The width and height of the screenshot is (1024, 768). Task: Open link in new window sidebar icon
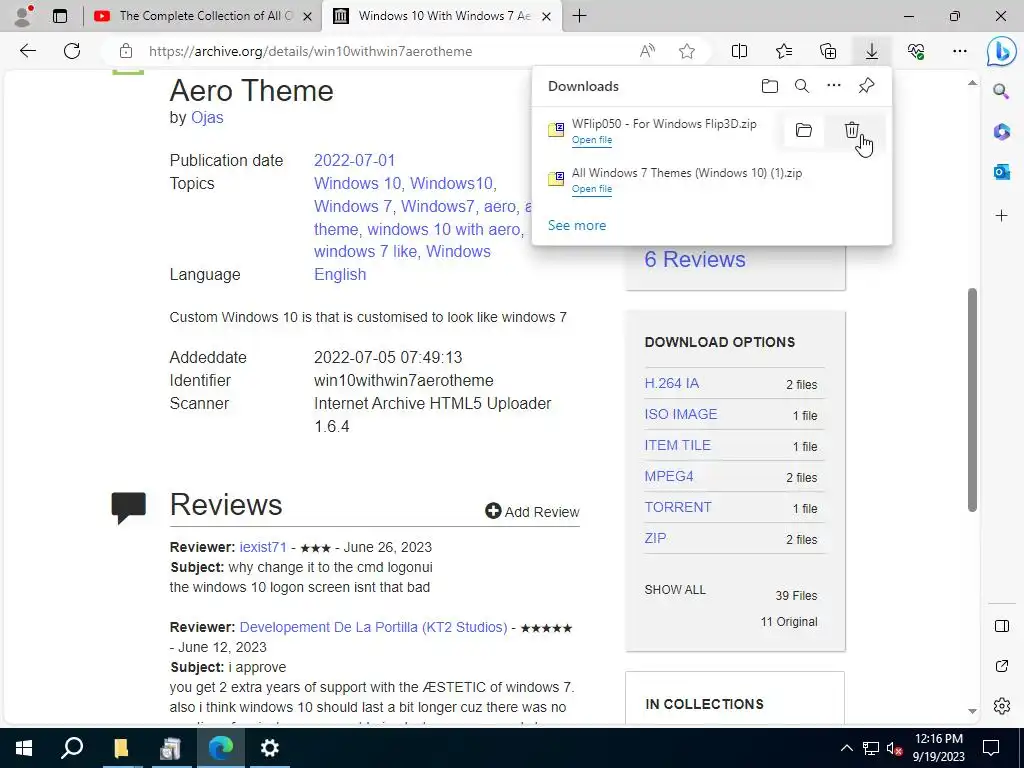(x=1001, y=666)
